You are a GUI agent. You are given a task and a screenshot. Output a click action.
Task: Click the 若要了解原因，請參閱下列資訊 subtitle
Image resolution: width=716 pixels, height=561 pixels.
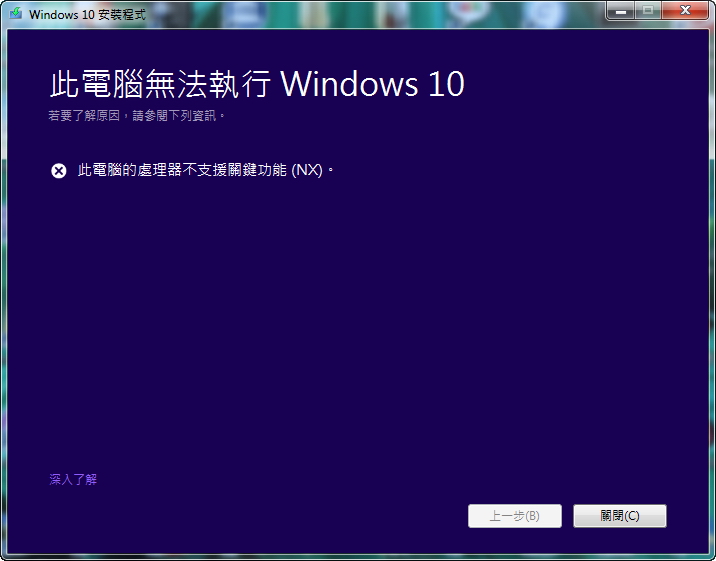137,115
